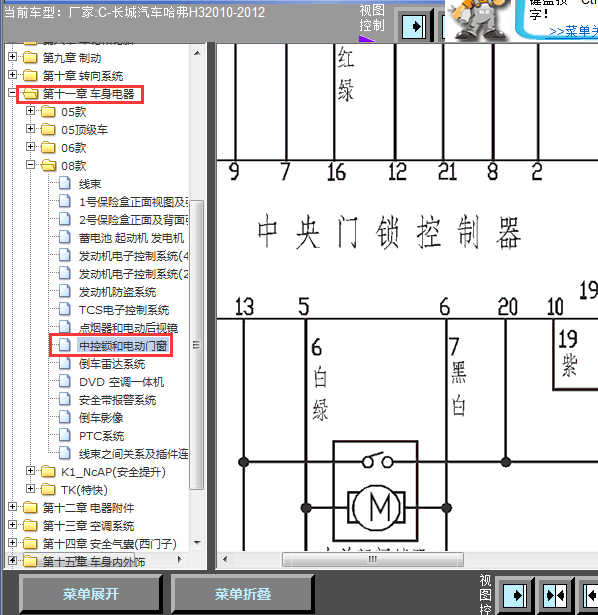Open 倒车雷达系统 page
Image resolution: width=598 pixels, height=615 pixels.
(x=112, y=364)
